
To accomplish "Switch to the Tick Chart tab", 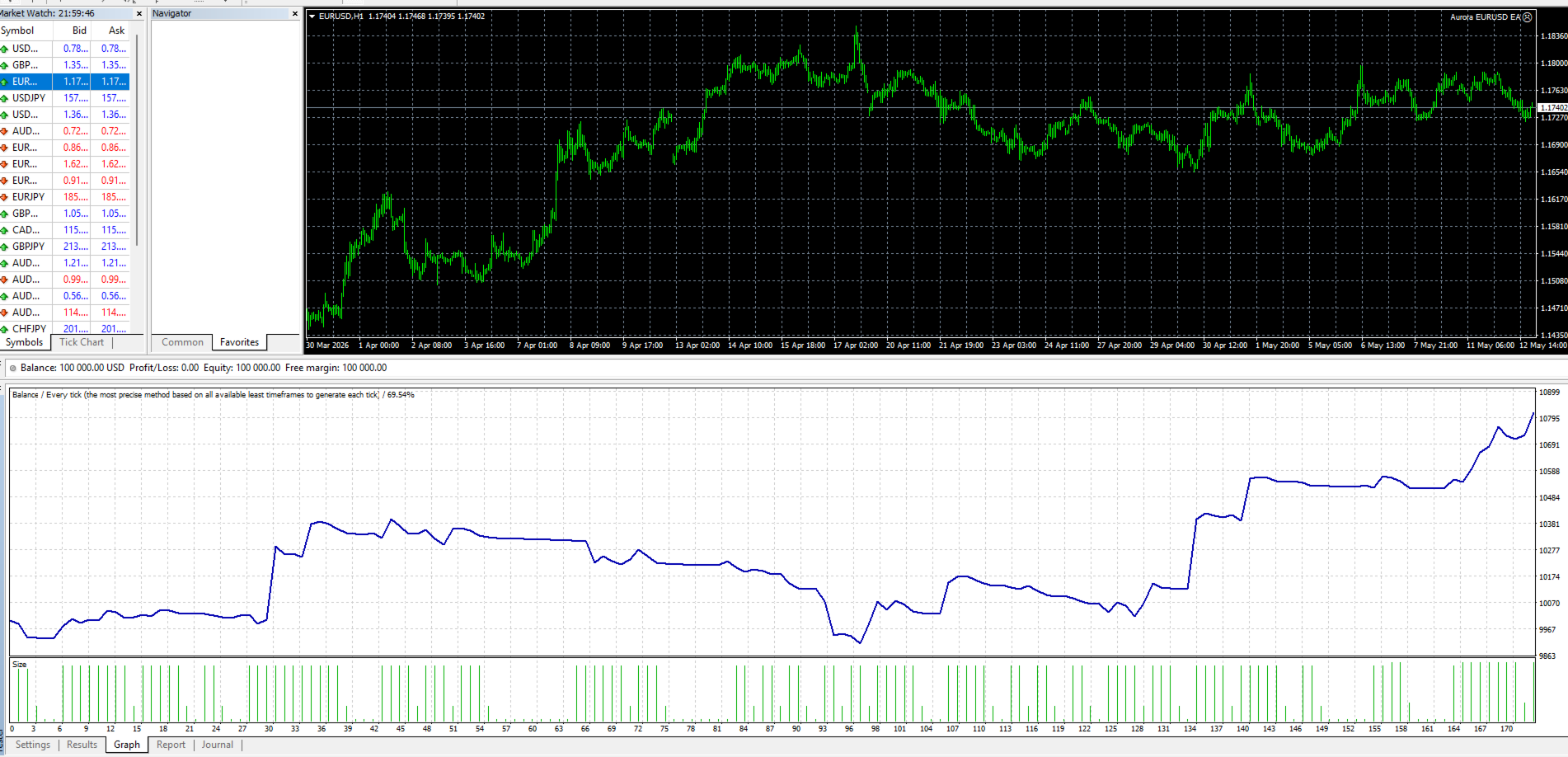I will [x=82, y=342].
